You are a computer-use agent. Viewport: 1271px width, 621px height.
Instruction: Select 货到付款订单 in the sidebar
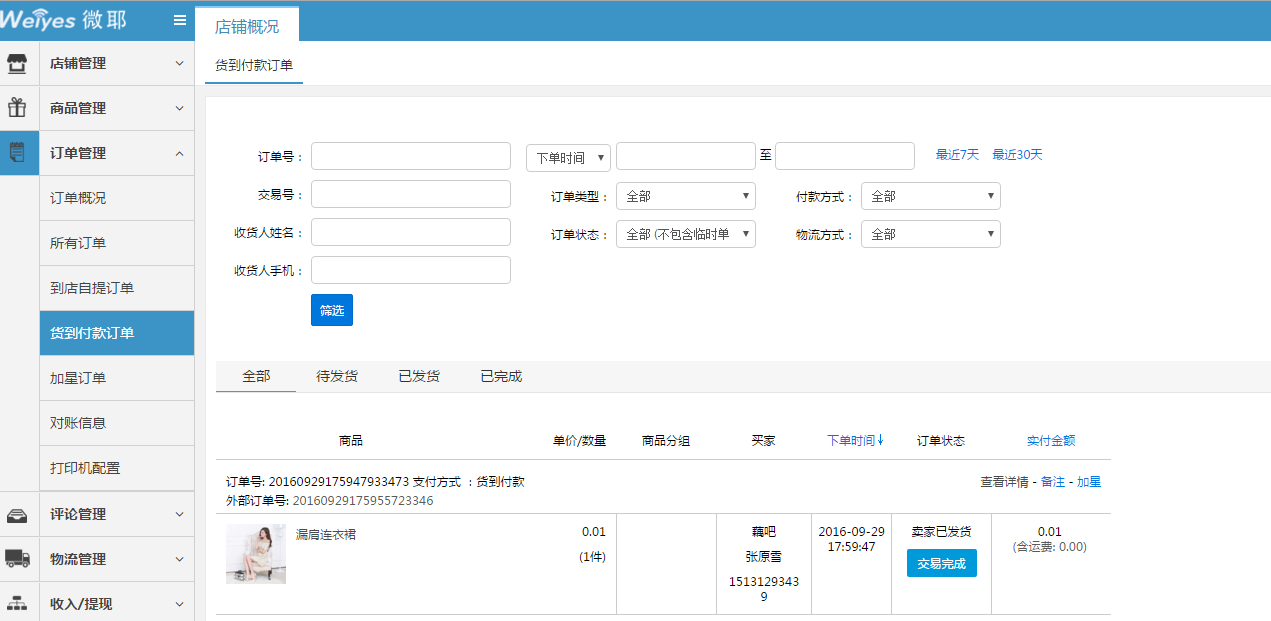(117, 333)
